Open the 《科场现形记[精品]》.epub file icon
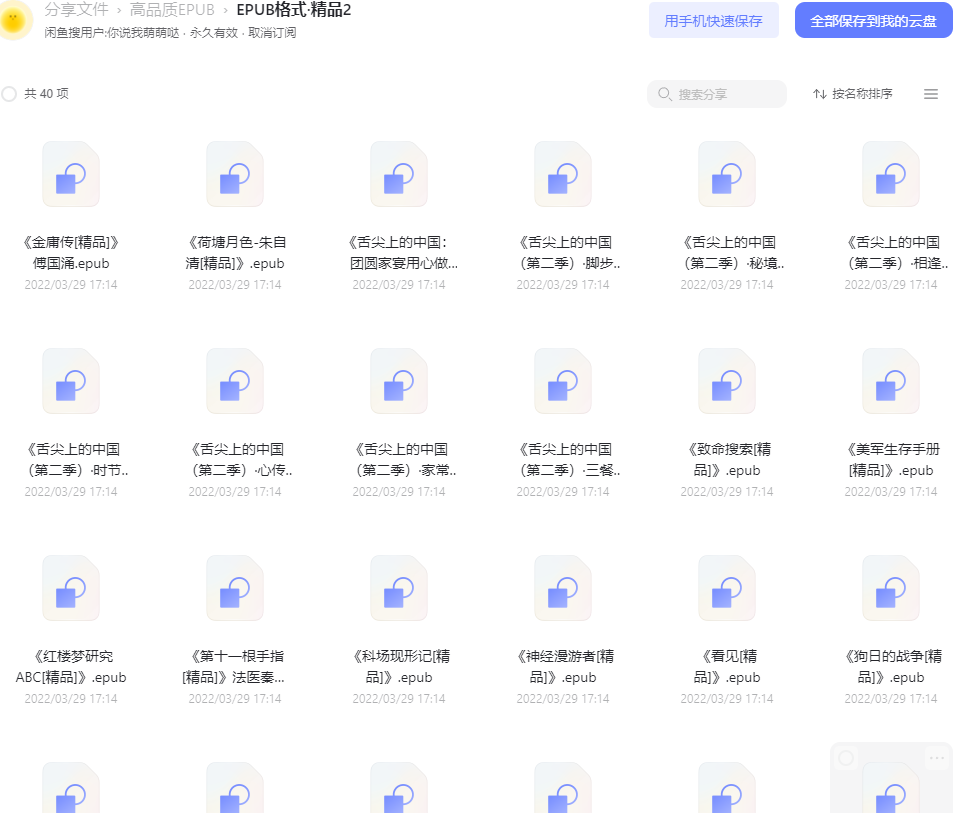This screenshot has height=813, width=954. 399,588
